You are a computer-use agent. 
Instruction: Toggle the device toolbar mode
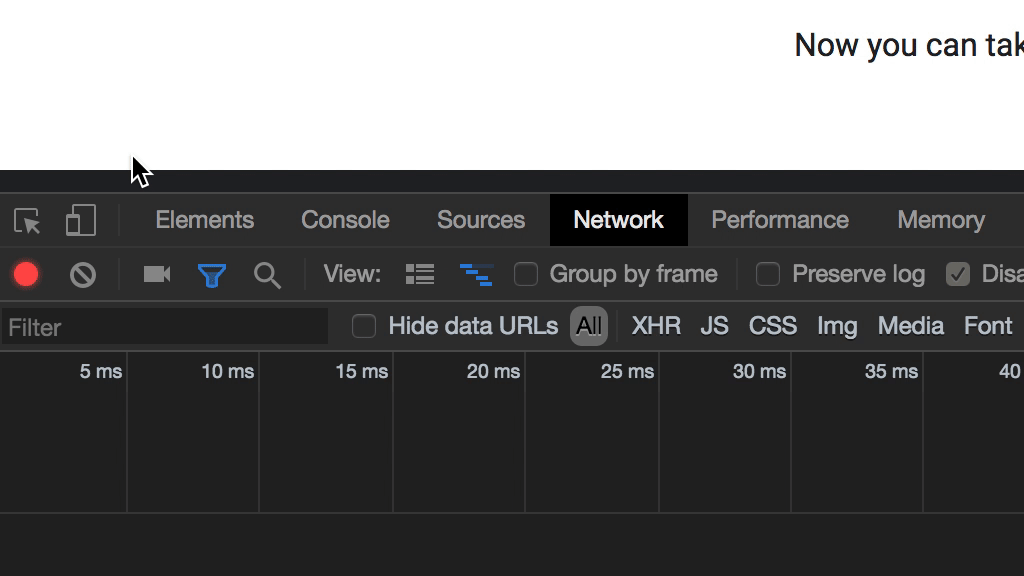[80, 220]
